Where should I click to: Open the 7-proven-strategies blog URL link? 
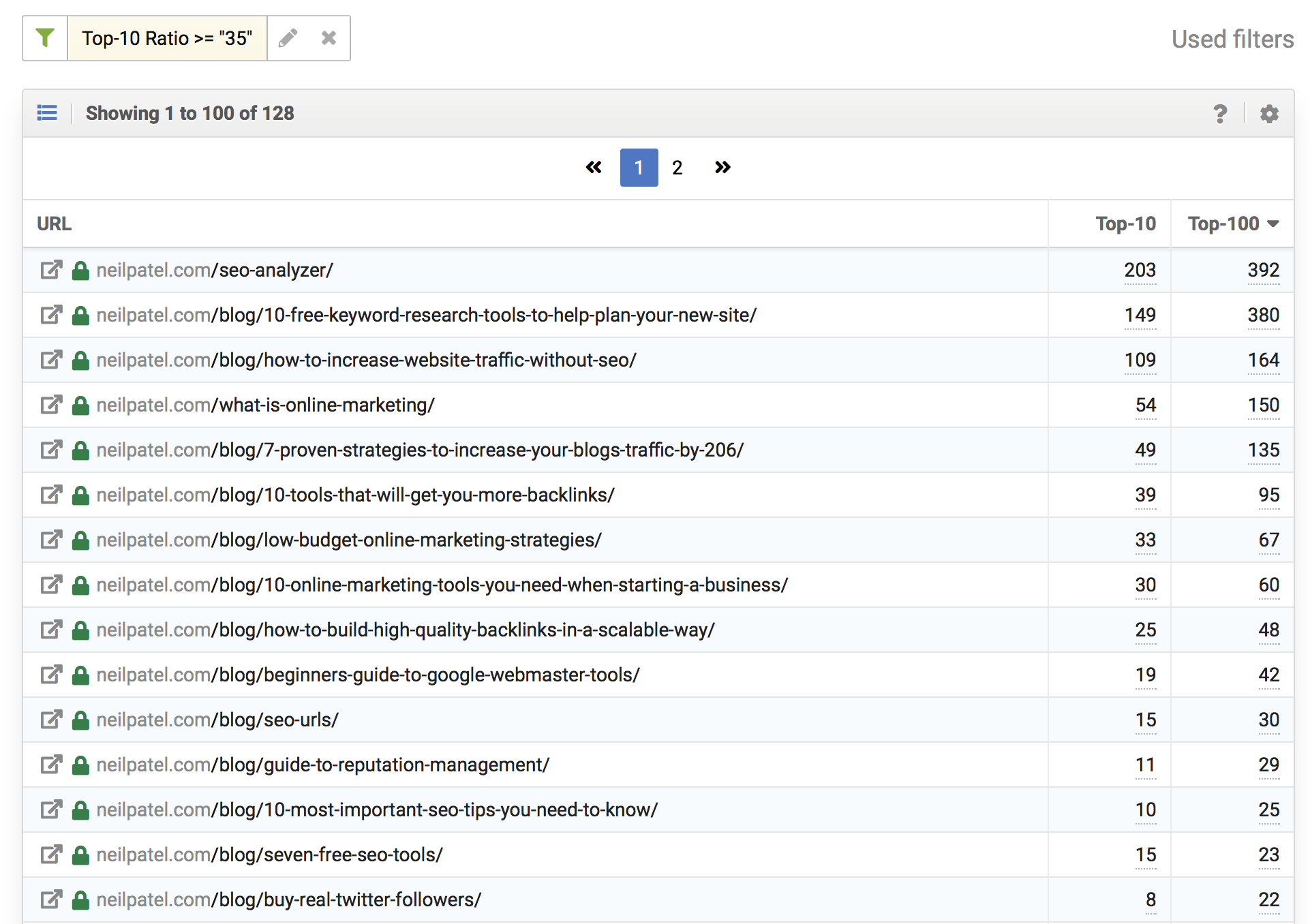click(x=420, y=450)
